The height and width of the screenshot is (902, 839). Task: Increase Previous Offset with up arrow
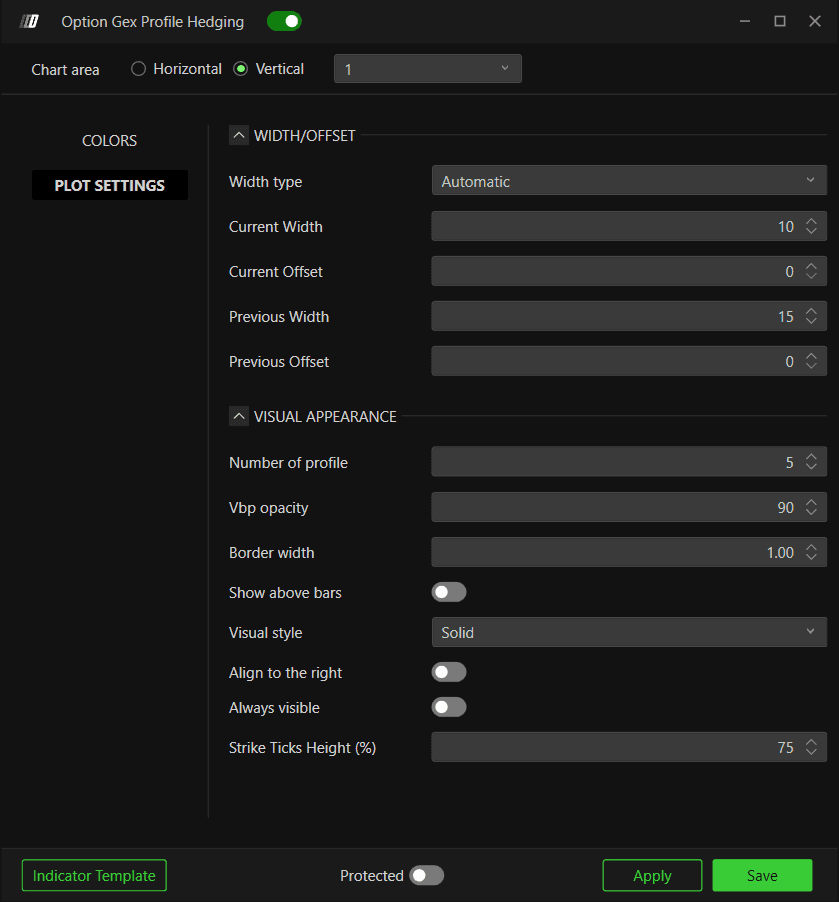coord(811,356)
